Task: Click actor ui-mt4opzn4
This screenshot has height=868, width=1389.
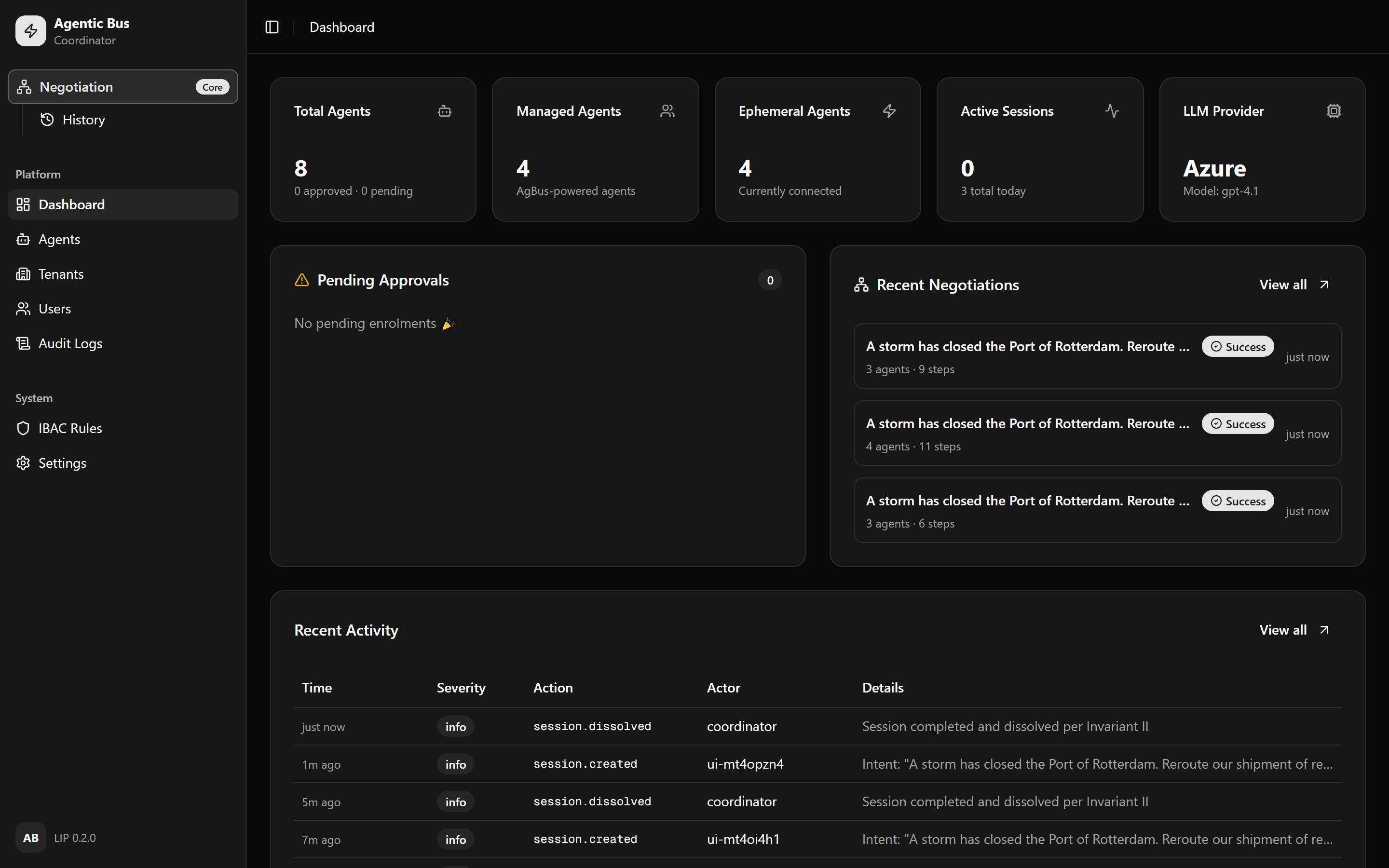Action: pyautogui.click(x=745, y=764)
